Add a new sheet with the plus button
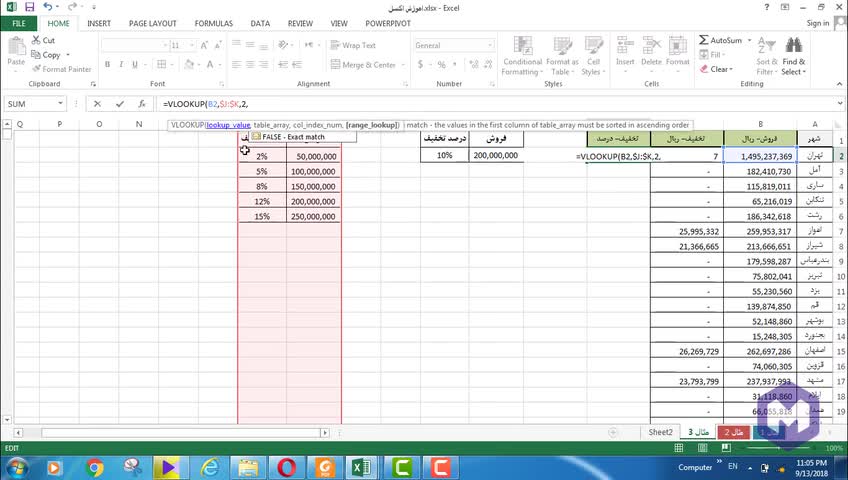Screen dimensions: 848x480 613,432
